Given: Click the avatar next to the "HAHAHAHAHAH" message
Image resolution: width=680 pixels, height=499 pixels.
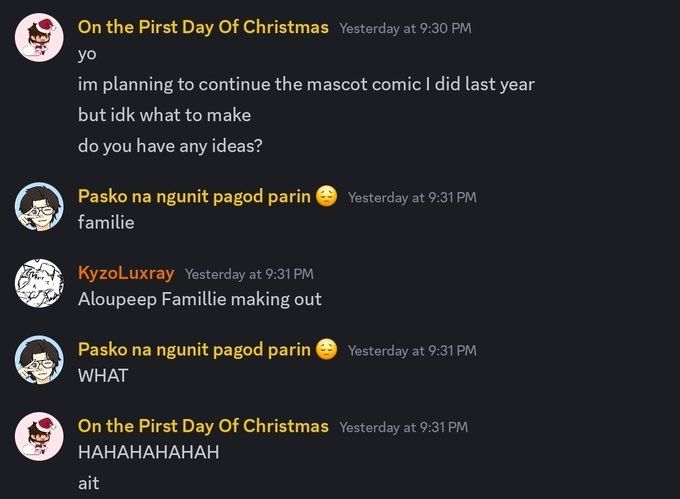Looking at the screenshot, I should [x=39, y=437].
